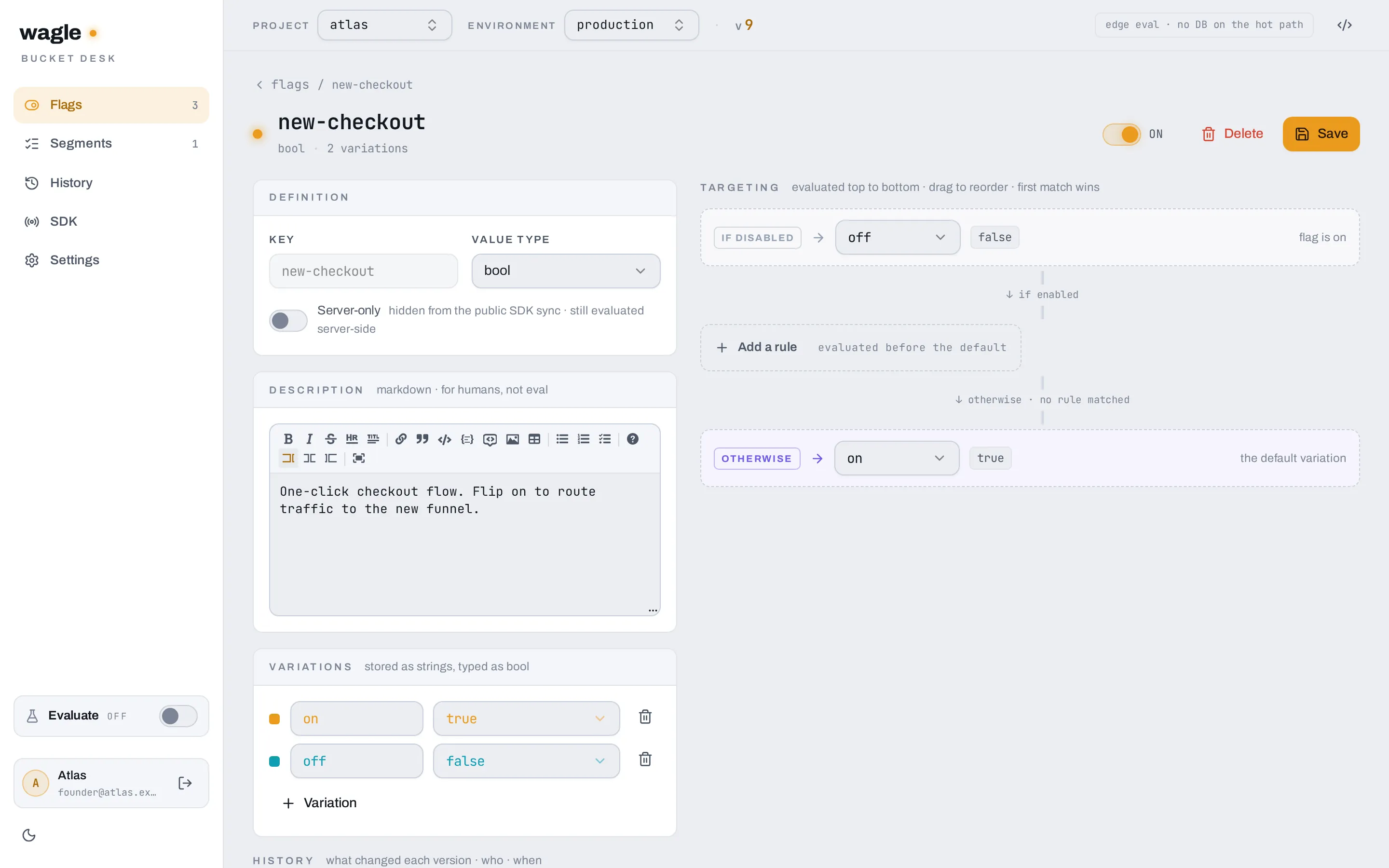
Task: Click the OTHERWISE label tag
Action: tap(757, 459)
